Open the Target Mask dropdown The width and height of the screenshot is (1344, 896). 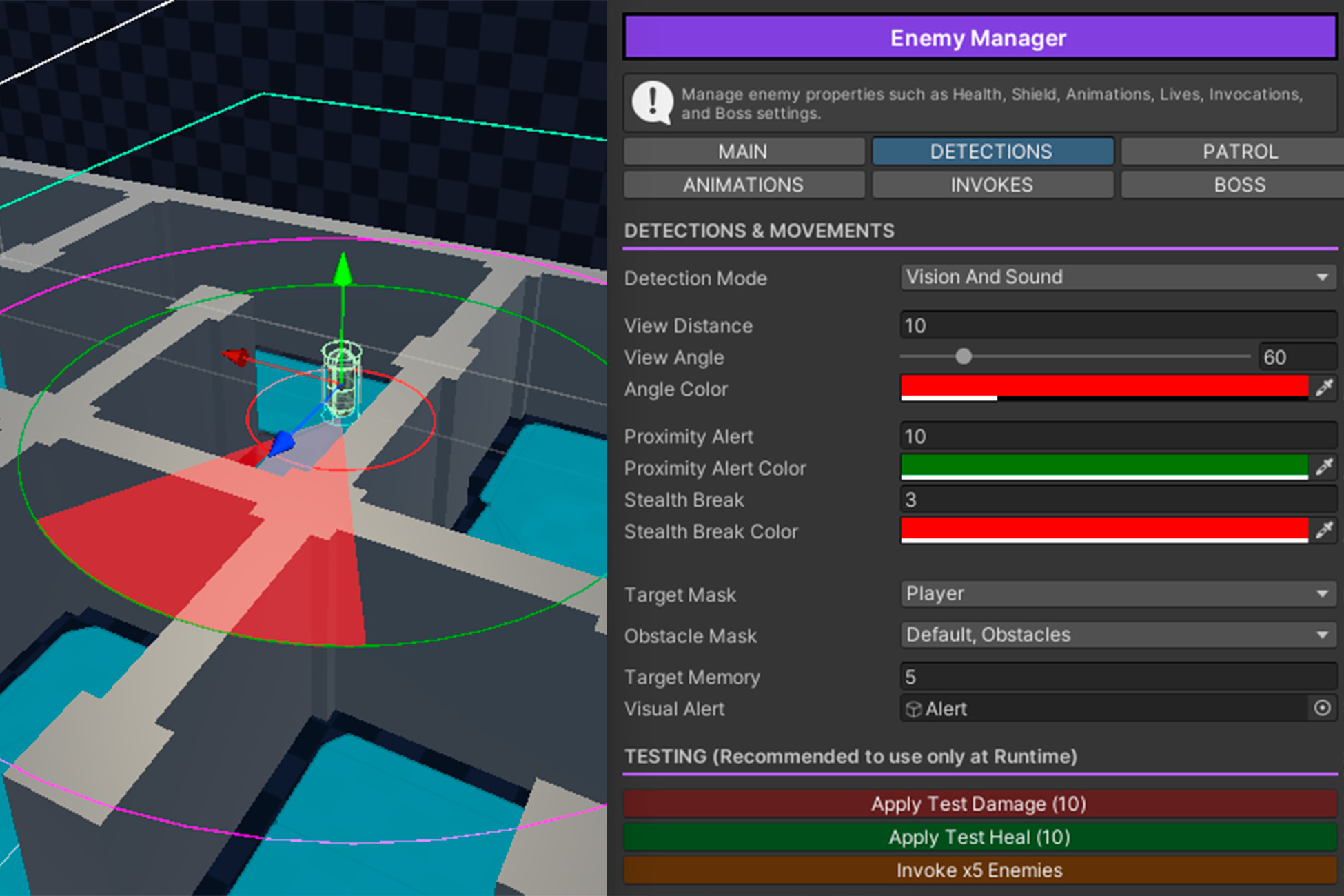pyautogui.click(x=1117, y=593)
